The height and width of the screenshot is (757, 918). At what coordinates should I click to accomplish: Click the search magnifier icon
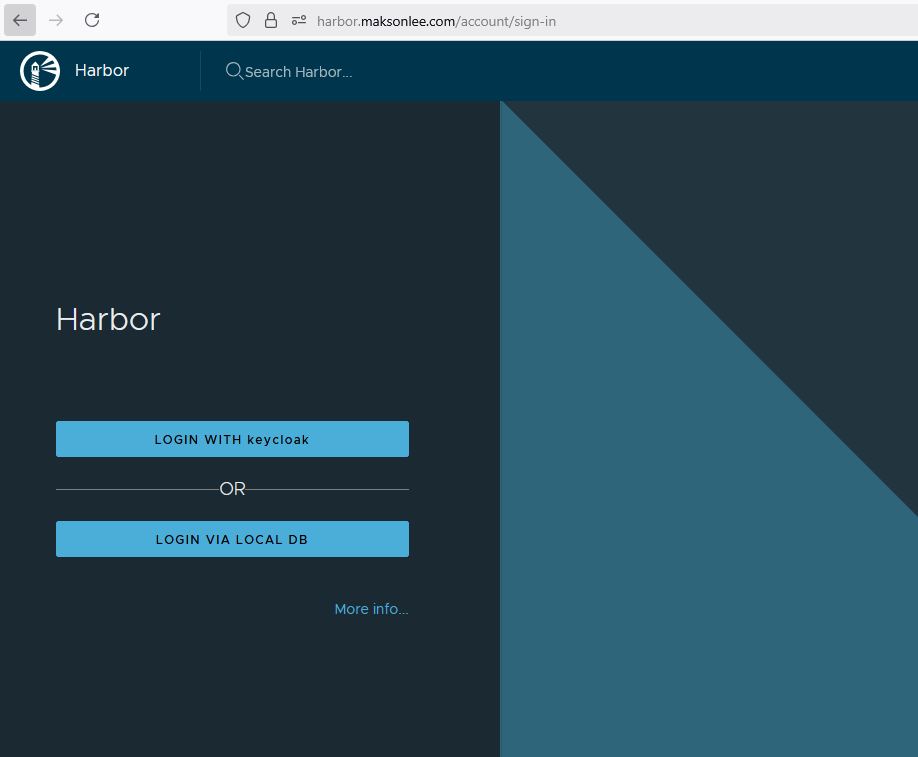tap(234, 71)
